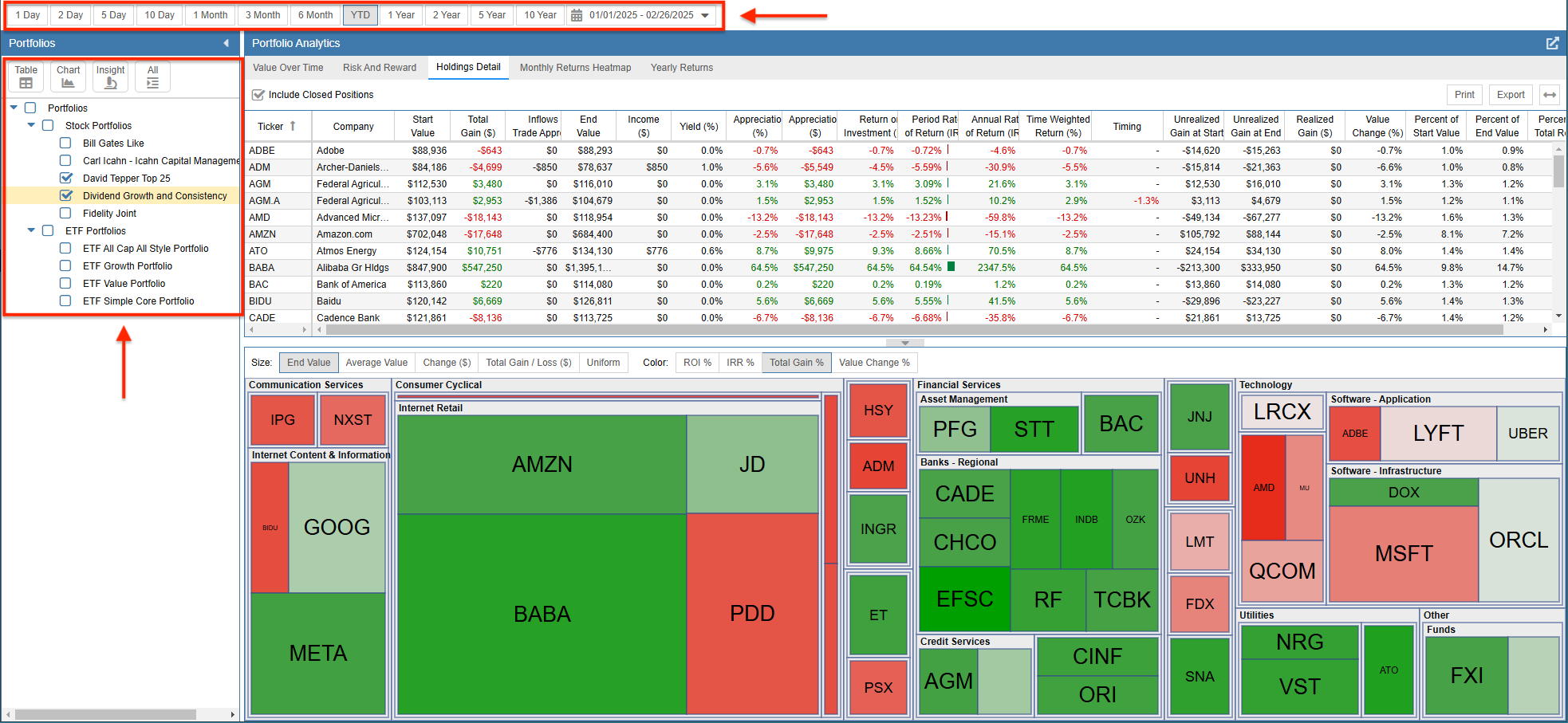
Task: Check ETF Growth Portfolio checkbox
Action: (x=65, y=265)
